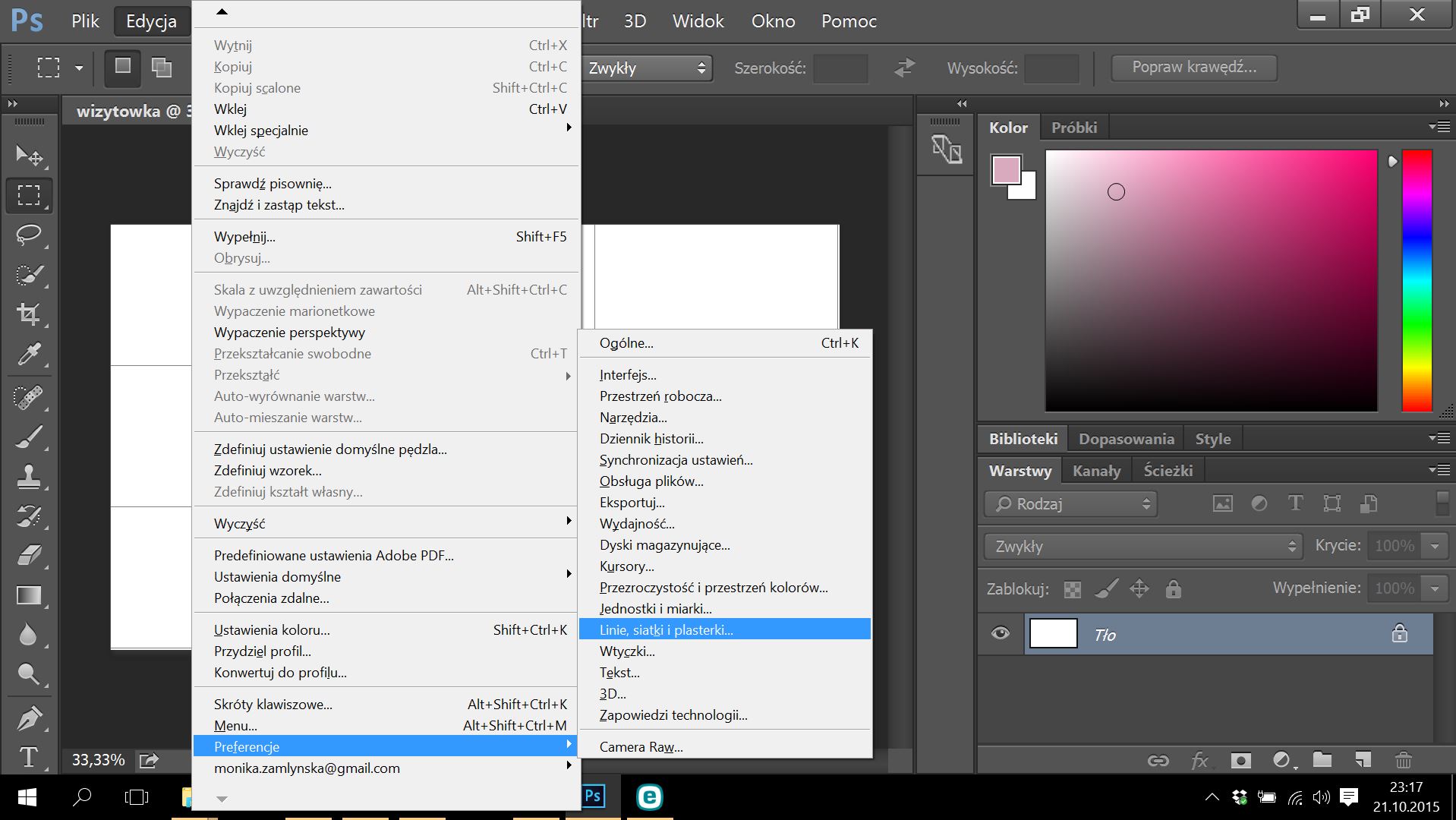Open the Wypełnienie fill dropdown arrow
Viewport: 1456px width, 820px height.
1435,588
